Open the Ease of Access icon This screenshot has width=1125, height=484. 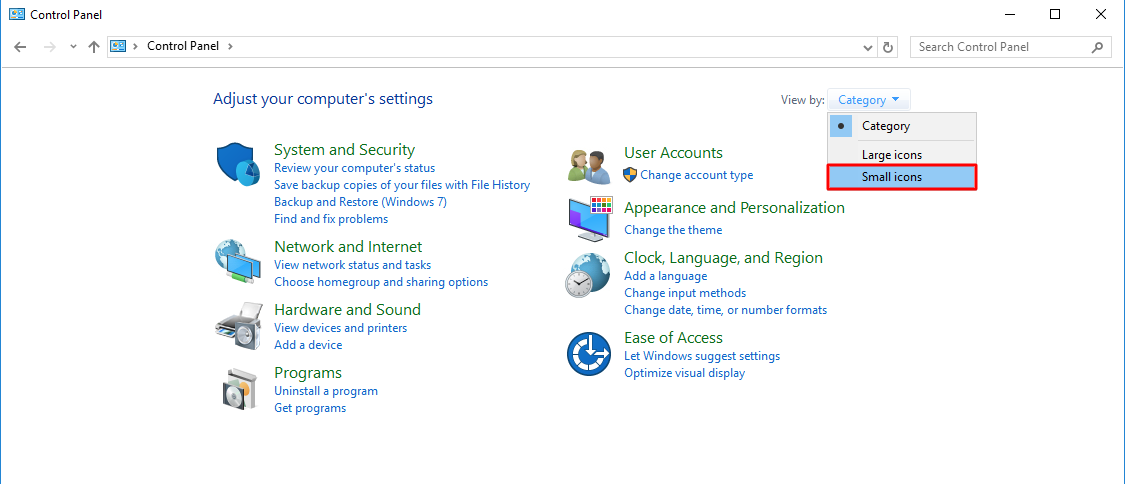589,353
